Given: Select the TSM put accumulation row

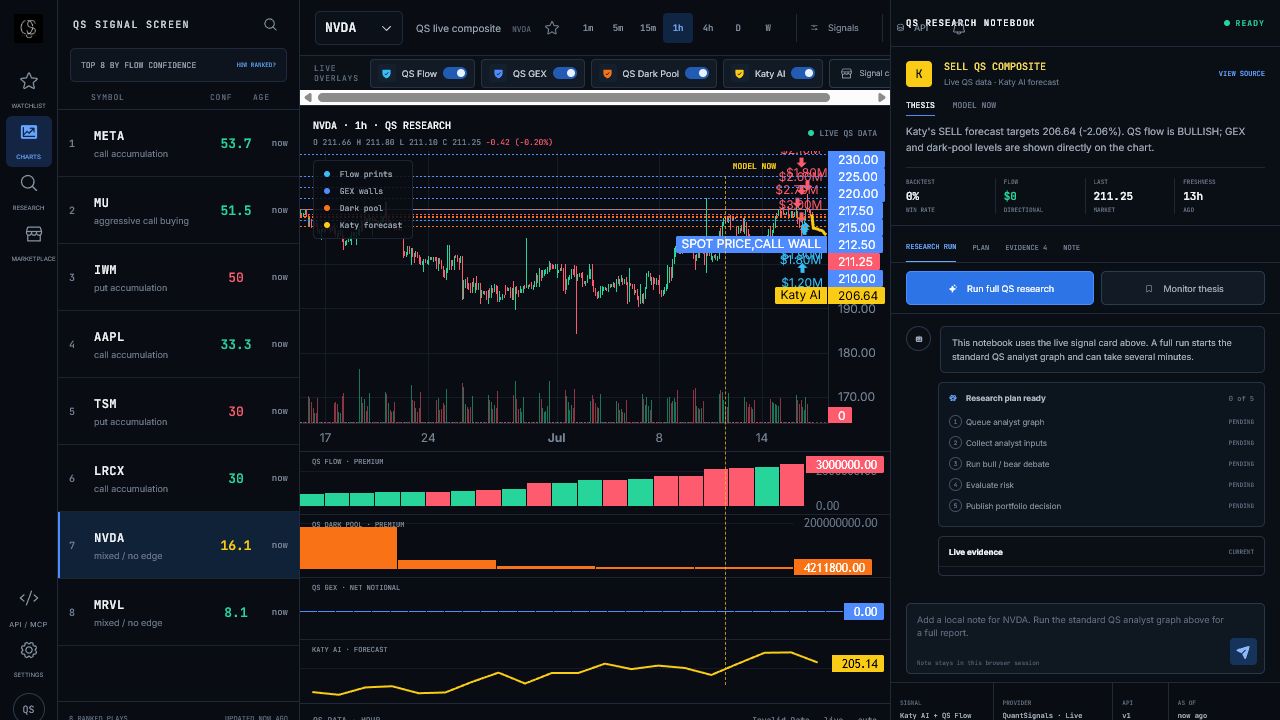Looking at the screenshot, I should (178, 411).
